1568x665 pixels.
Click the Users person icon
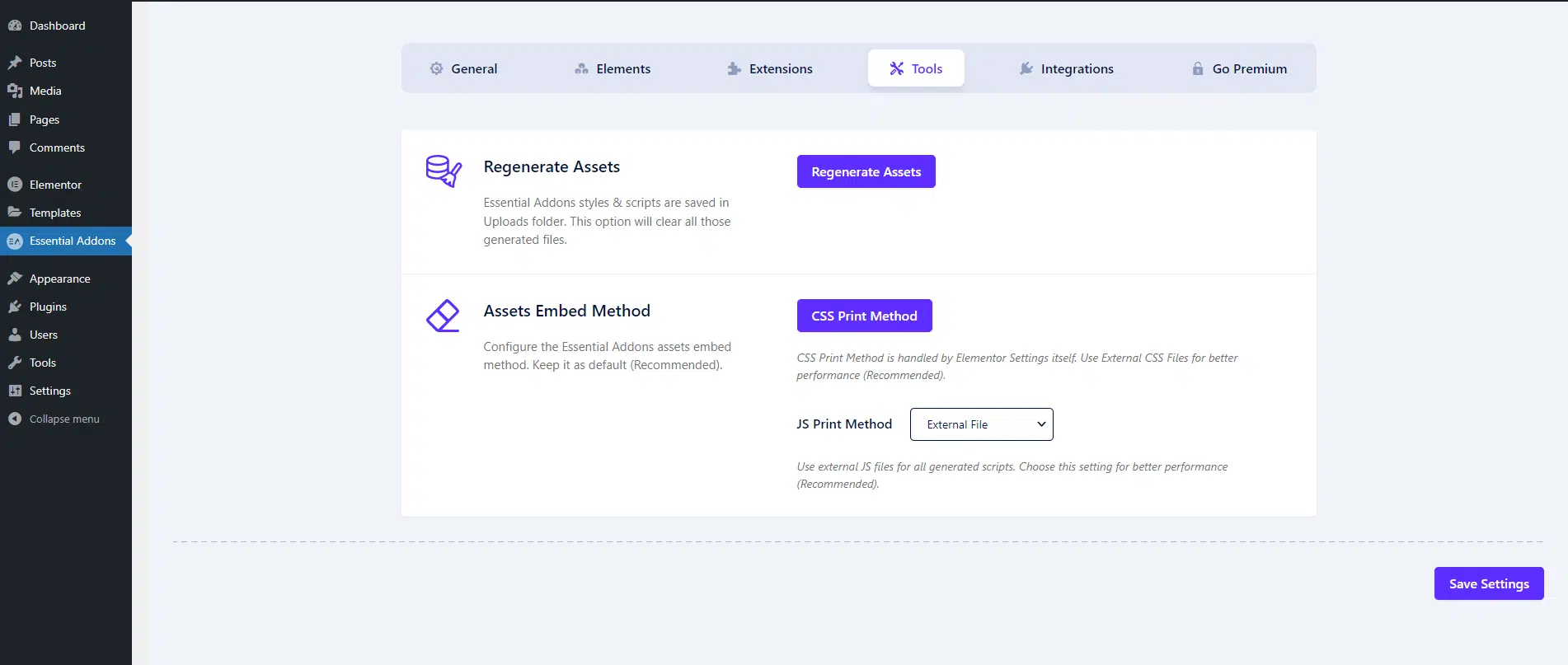[x=15, y=335]
